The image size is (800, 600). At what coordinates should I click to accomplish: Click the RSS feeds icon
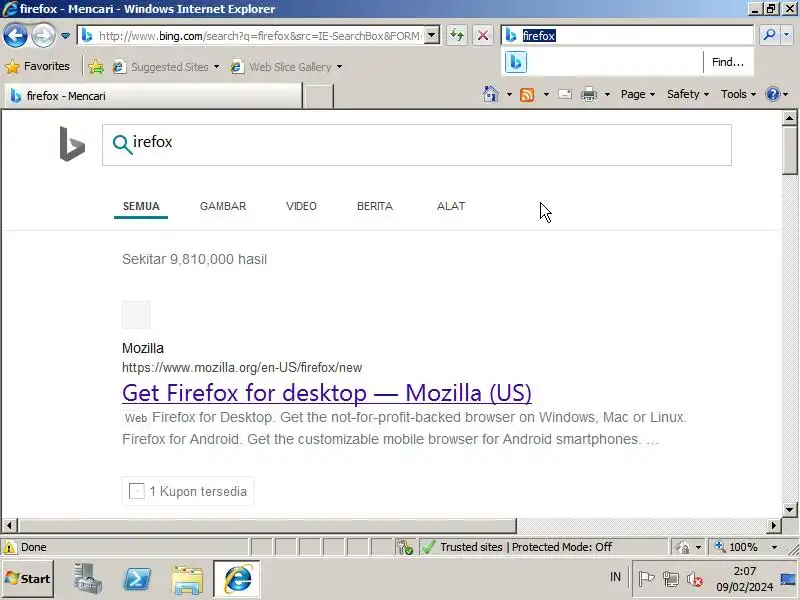coord(527,94)
